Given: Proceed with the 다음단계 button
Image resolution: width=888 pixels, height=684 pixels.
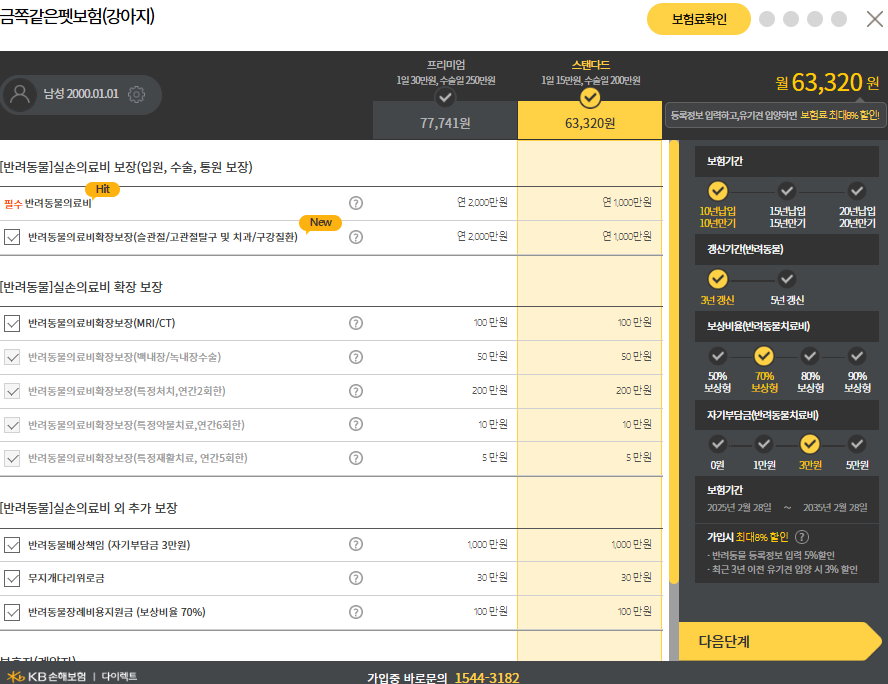Looking at the screenshot, I should click(x=780, y=641).
